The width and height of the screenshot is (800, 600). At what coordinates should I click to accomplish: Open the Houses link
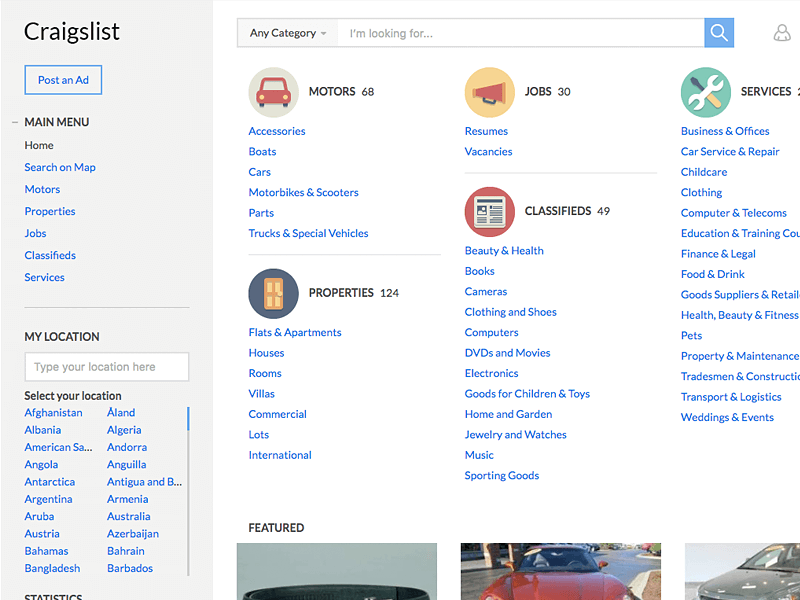click(x=266, y=353)
